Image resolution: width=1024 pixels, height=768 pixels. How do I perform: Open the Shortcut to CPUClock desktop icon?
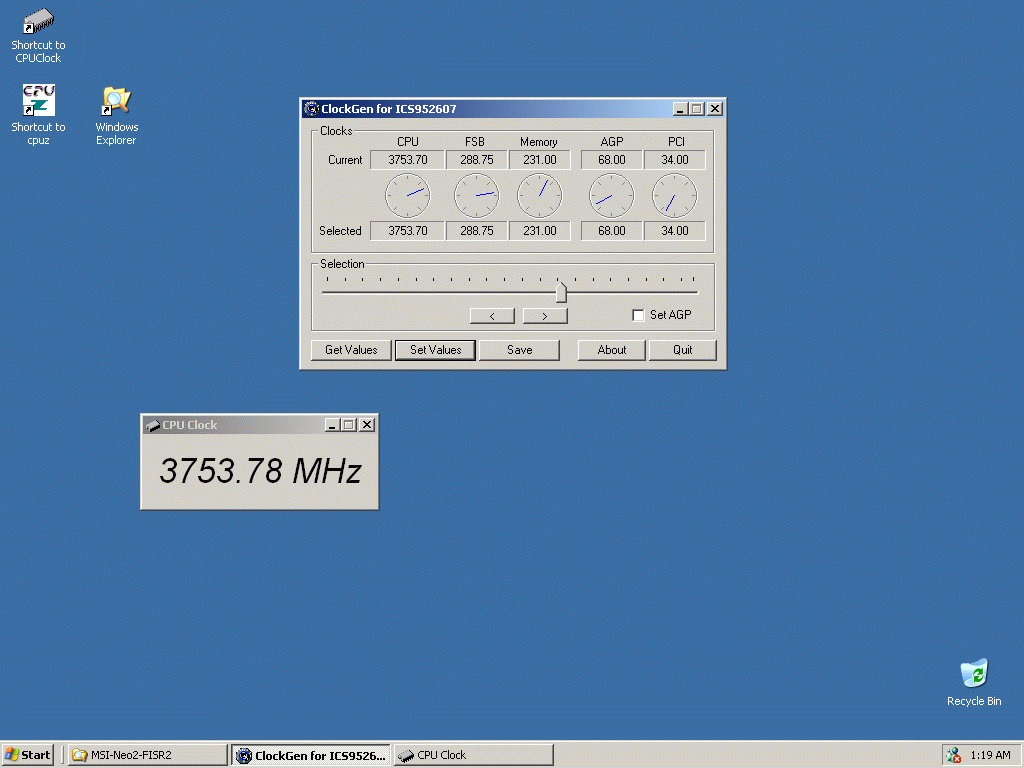pos(38,35)
